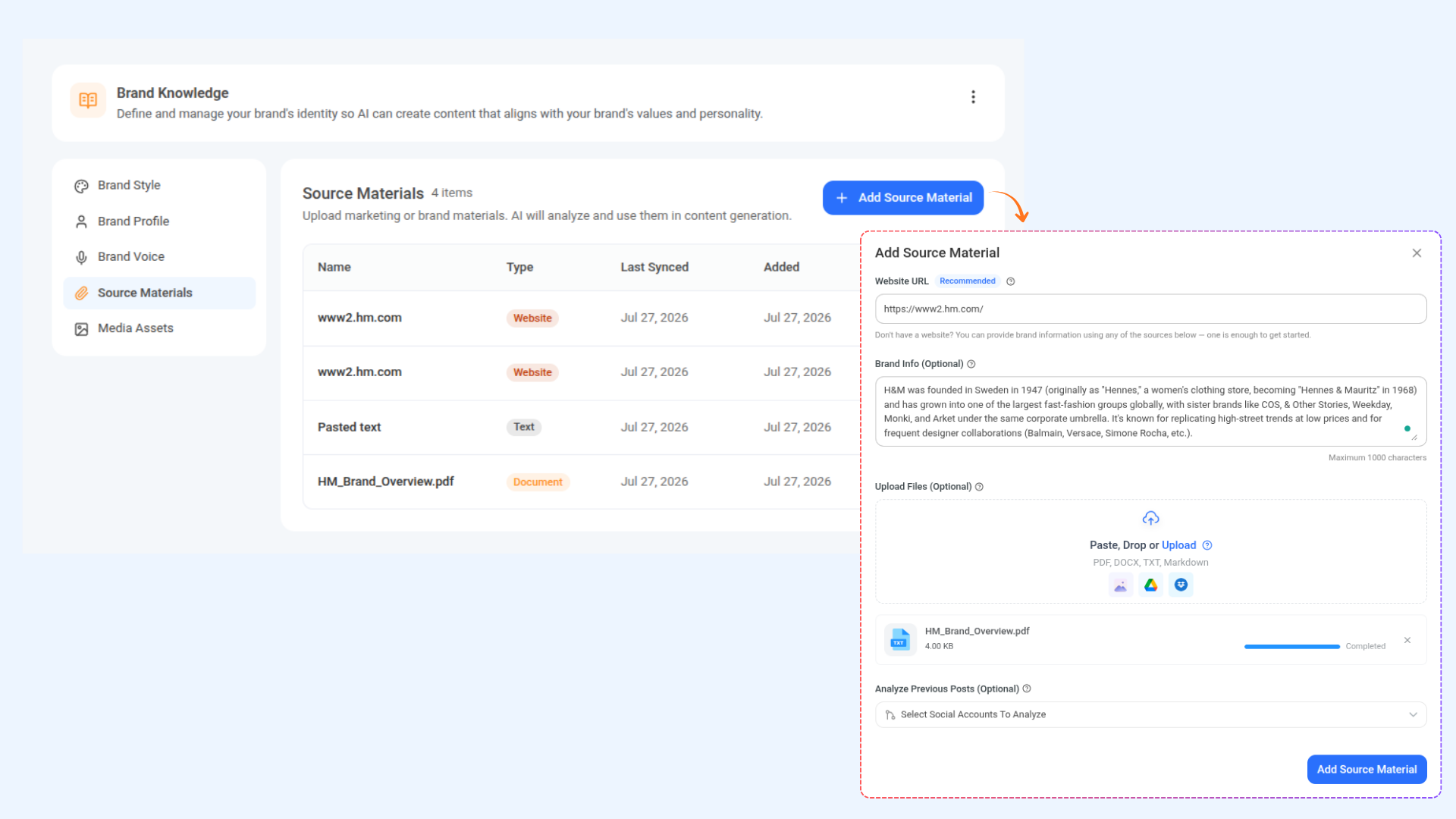Select HM_Brand_Overview.pdf in the source table

pyautogui.click(x=385, y=482)
